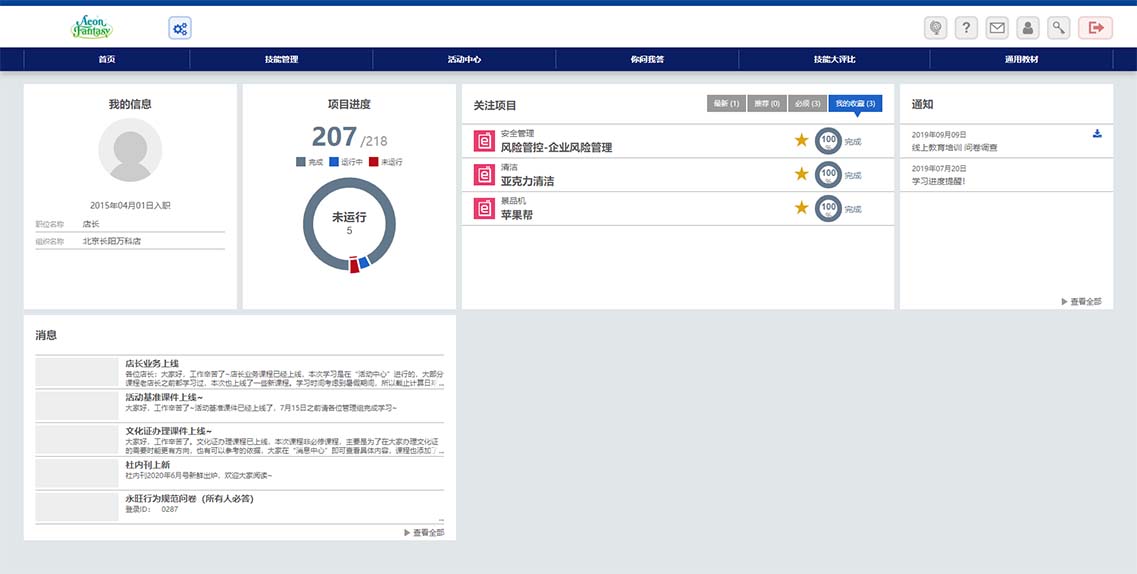Switch to the 最新 (1) tab
Screen dimensions: 1137x574
726,104
